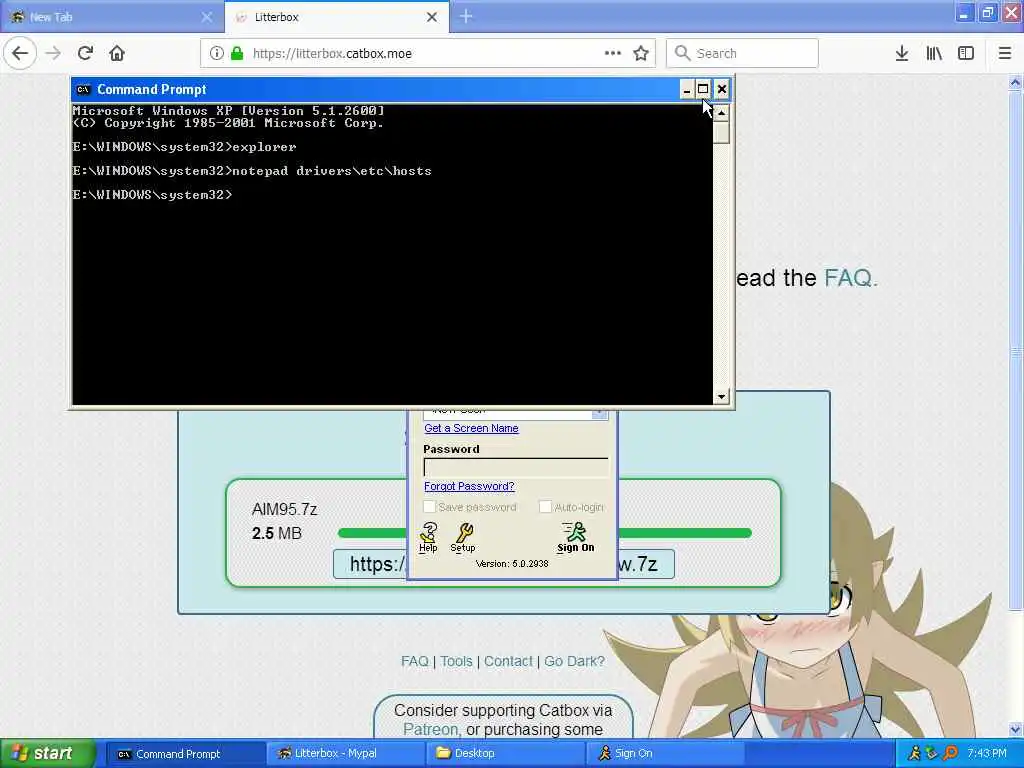Click Command Prompt scroll up arrow
The width and height of the screenshot is (1024, 768).
coord(721,113)
